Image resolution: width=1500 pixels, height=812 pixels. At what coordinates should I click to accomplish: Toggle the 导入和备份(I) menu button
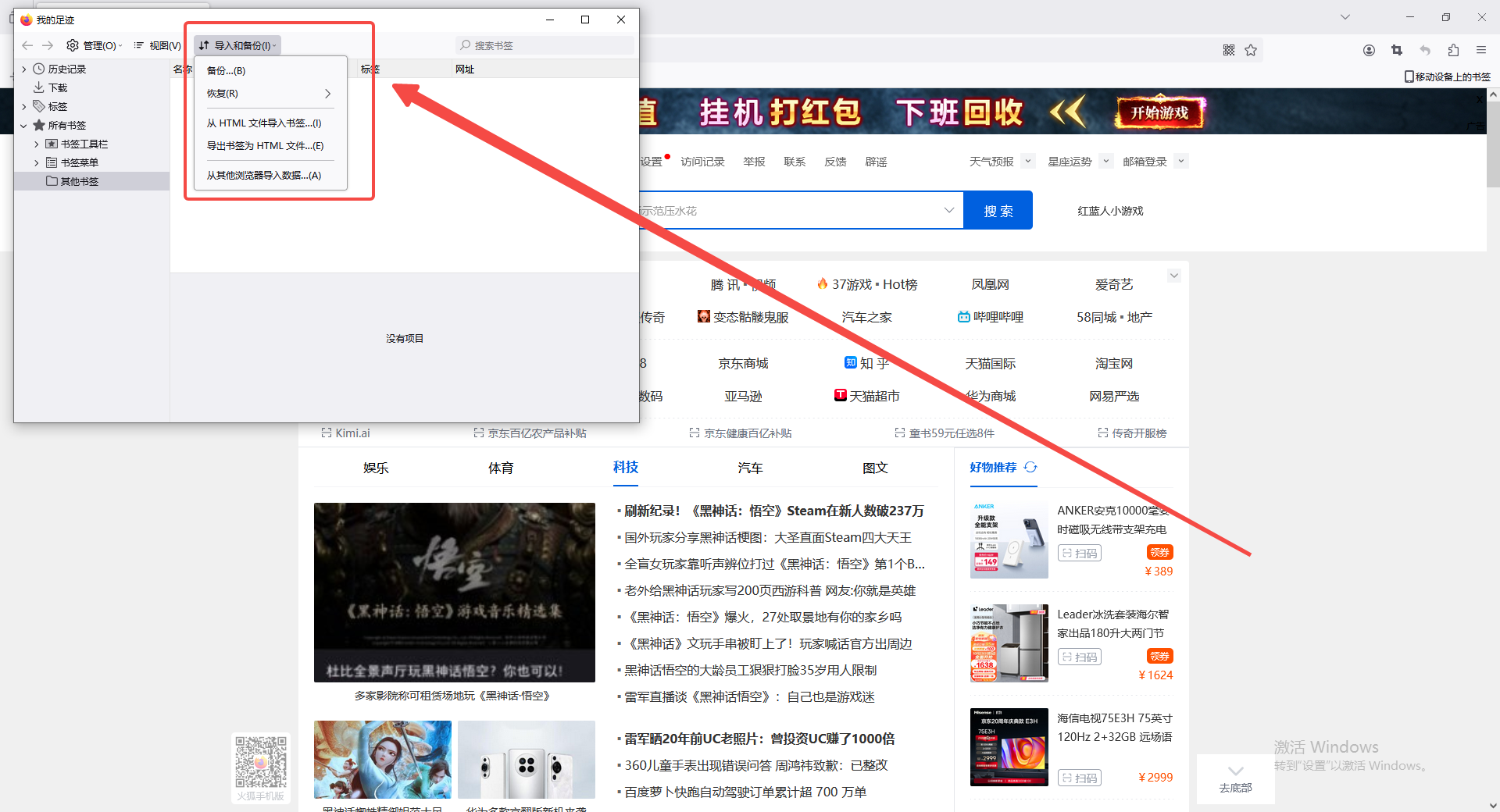click(x=237, y=45)
